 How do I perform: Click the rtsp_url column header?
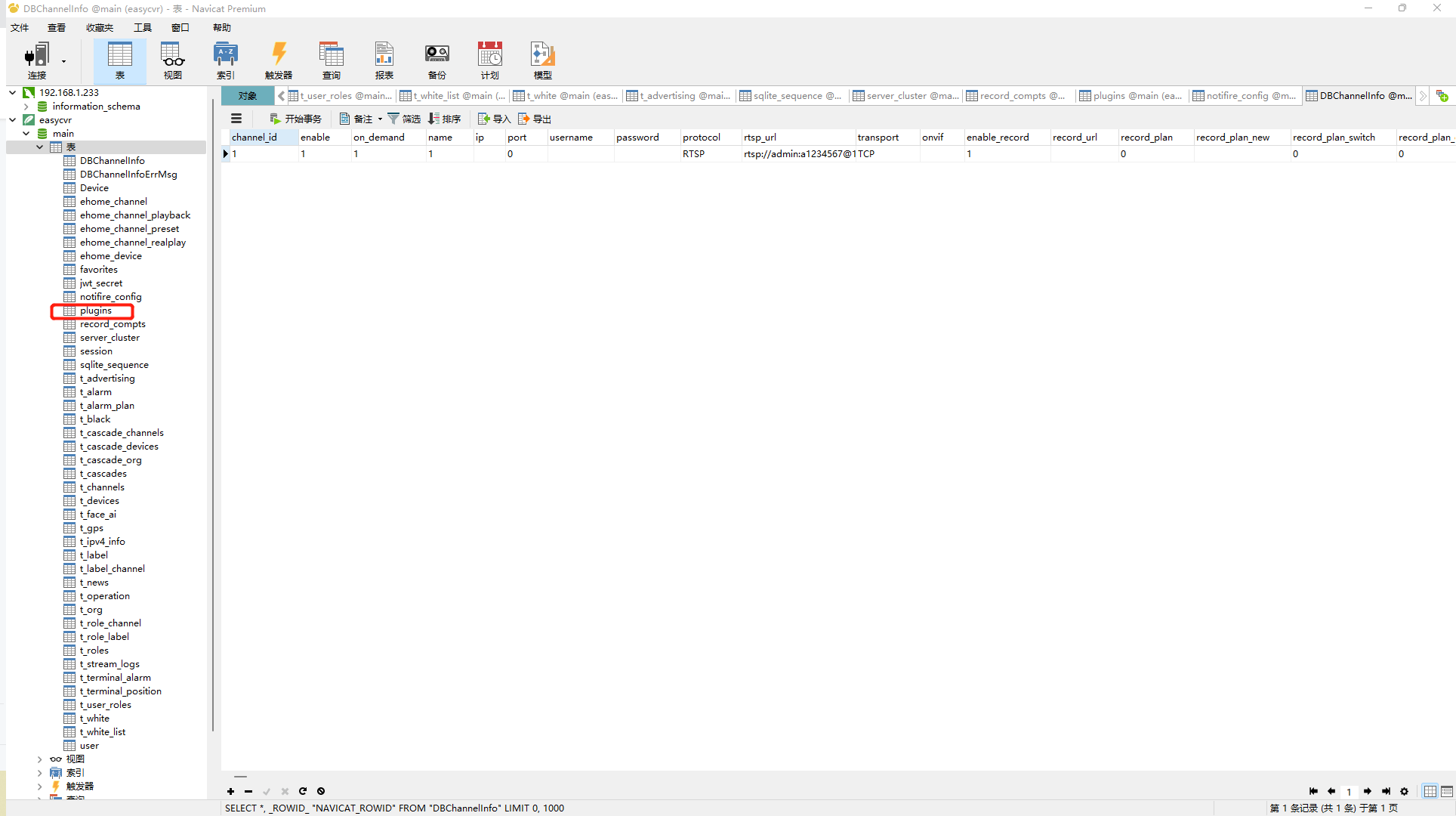tap(760, 138)
